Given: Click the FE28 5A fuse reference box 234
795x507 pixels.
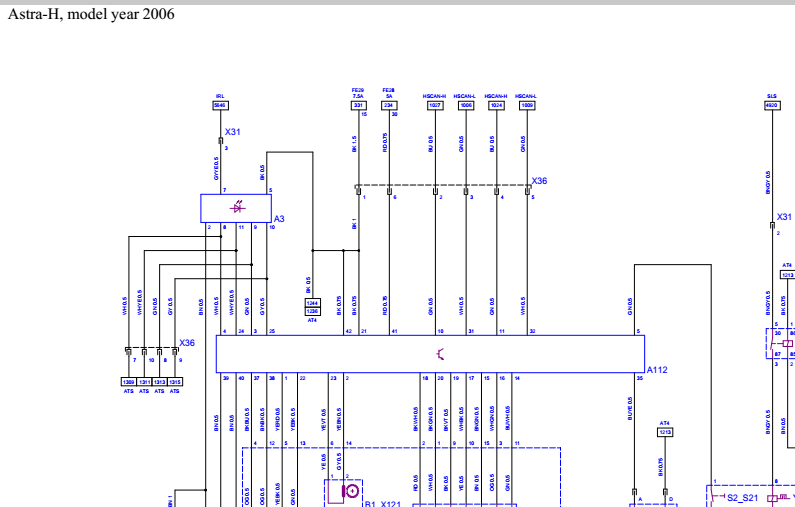Looking at the screenshot, I should [x=389, y=105].
